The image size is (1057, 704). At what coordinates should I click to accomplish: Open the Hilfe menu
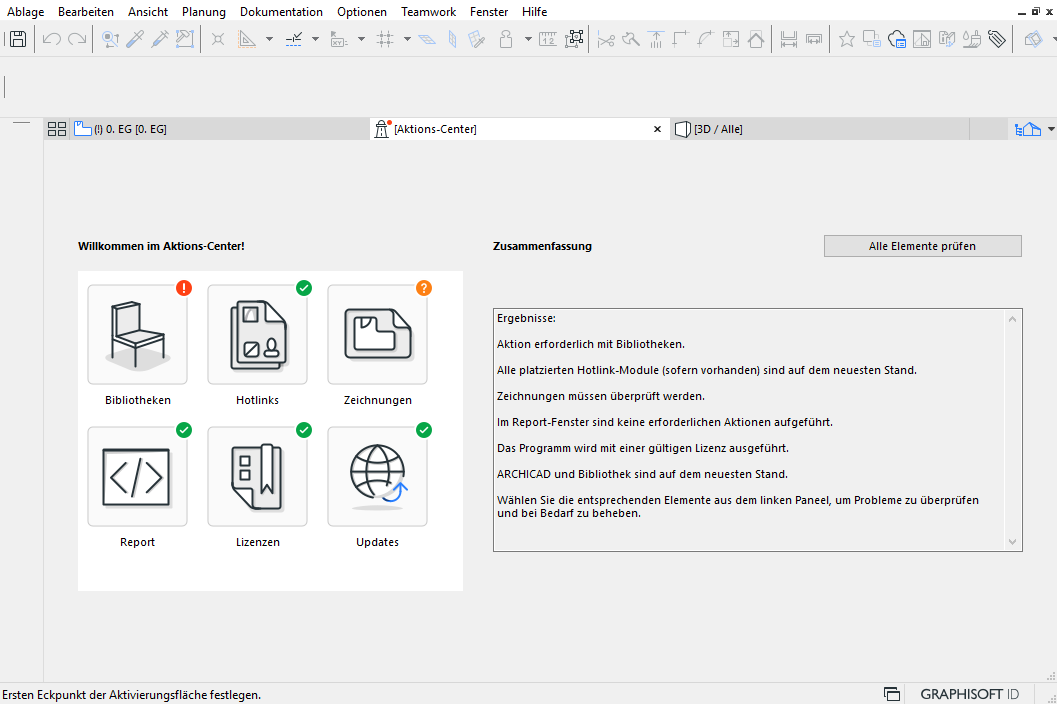[x=535, y=11]
